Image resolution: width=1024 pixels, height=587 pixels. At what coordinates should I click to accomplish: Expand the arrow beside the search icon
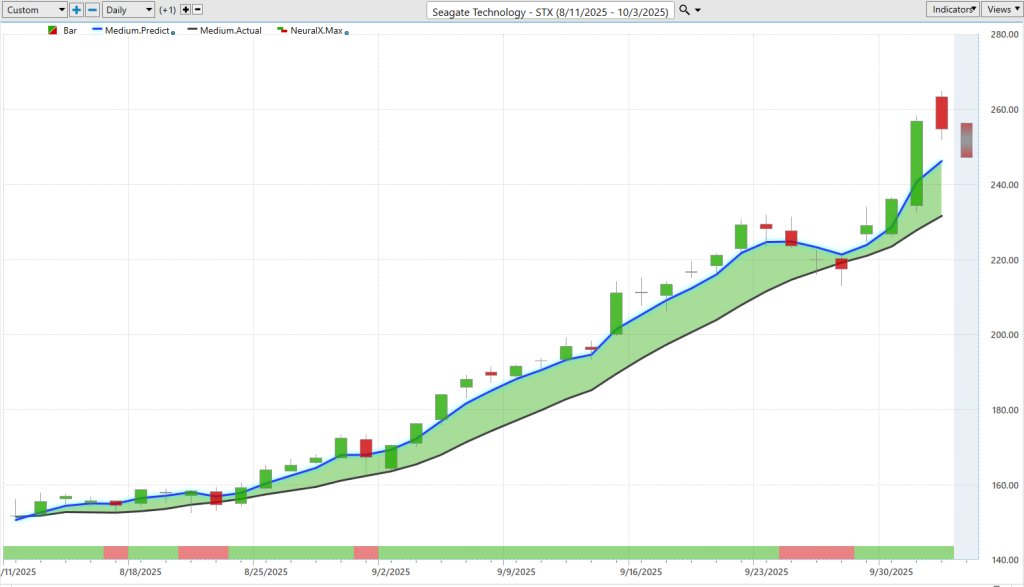coord(698,10)
